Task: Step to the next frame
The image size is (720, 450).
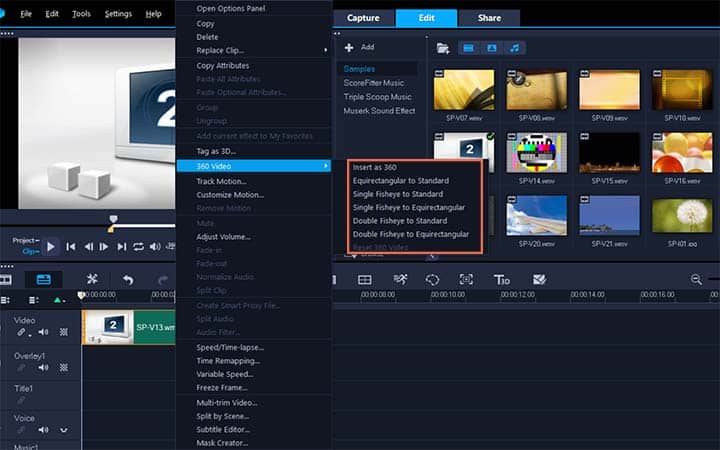Action: (104, 247)
